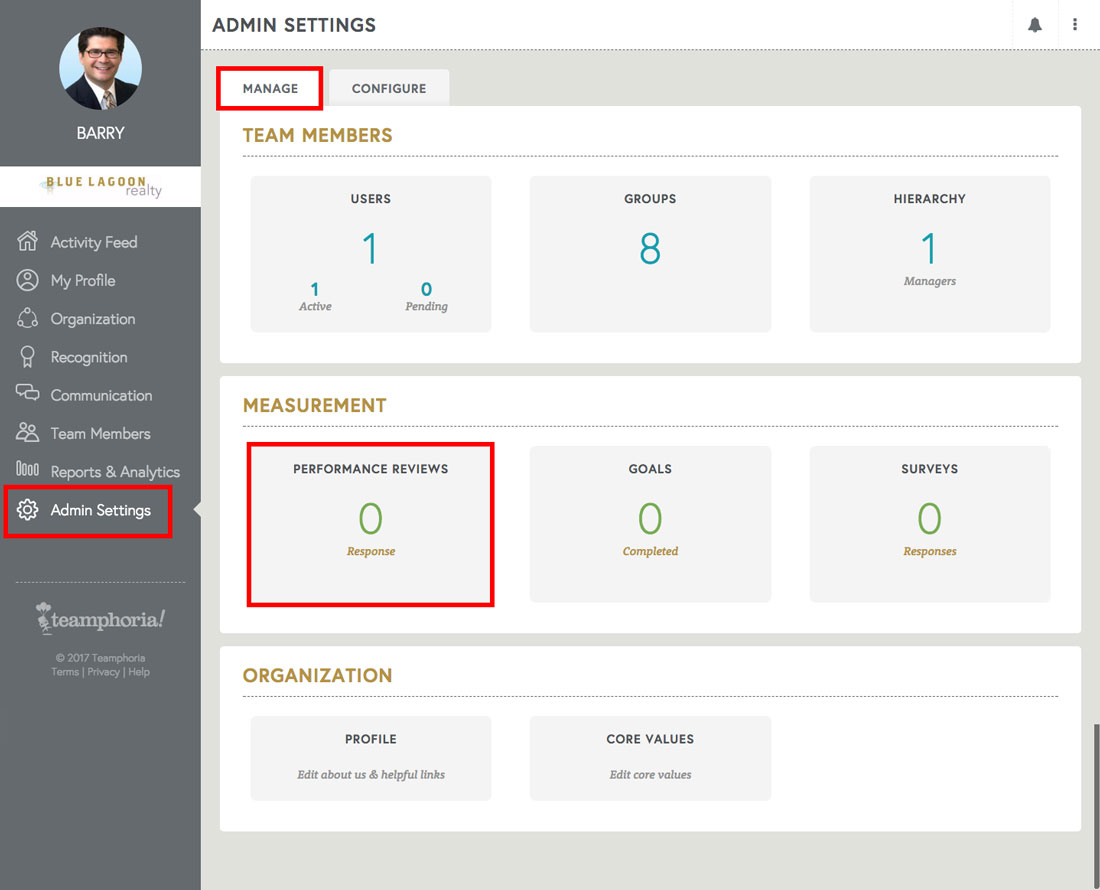Open notifications with the bell icon
1100x890 pixels.
tap(1035, 25)
